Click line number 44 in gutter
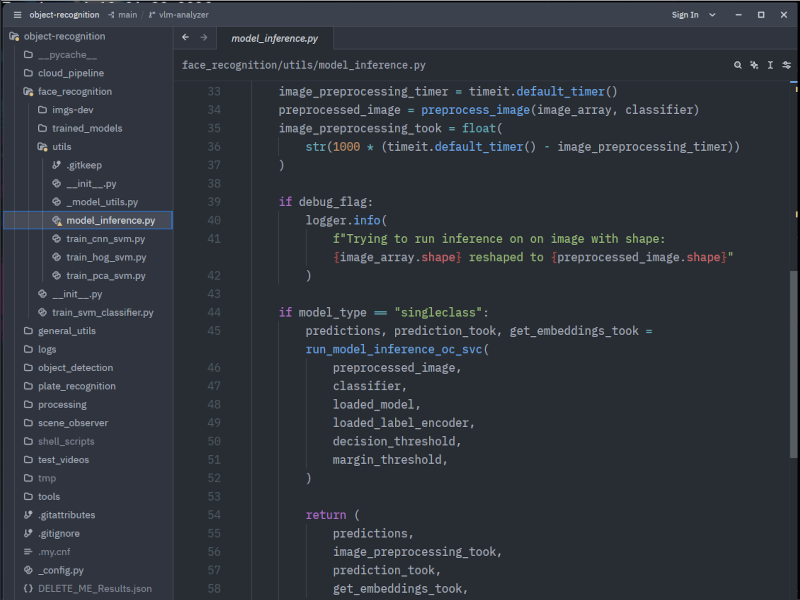The image size is (800, 600). pyautogui.click(x=214, y=312)
